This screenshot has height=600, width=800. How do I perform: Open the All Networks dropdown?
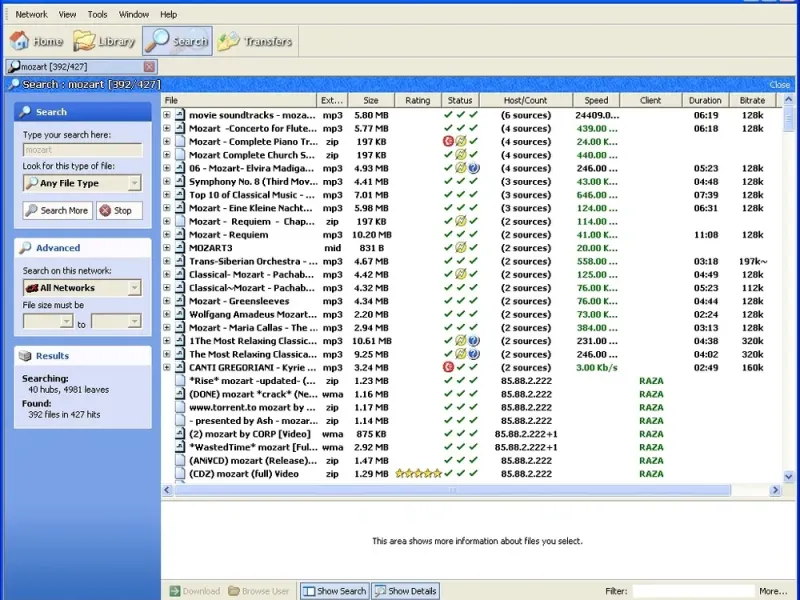(82, 288)
